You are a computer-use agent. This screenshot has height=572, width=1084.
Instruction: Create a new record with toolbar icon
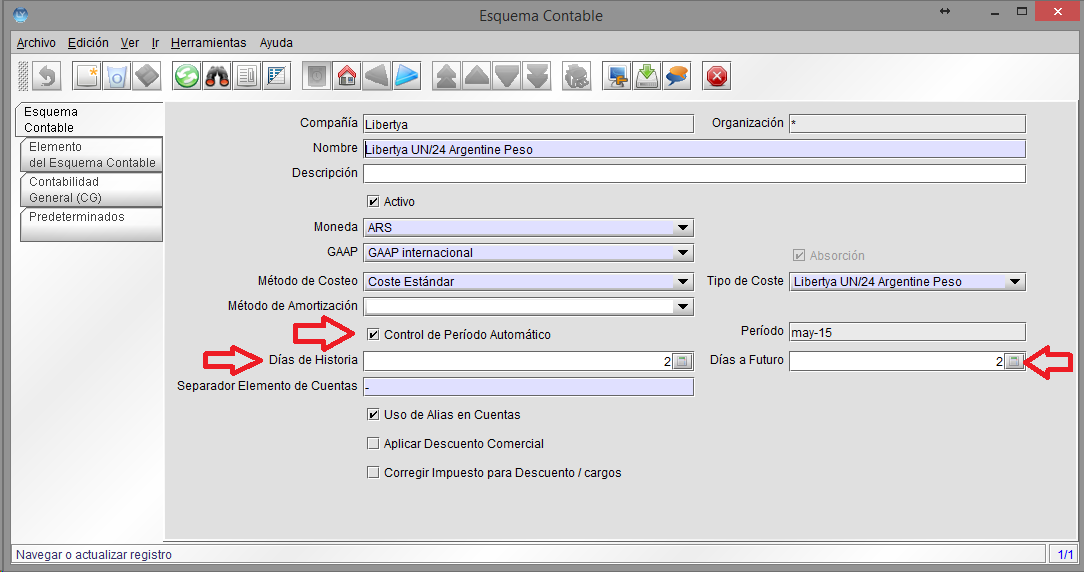[x=87, y=77]
